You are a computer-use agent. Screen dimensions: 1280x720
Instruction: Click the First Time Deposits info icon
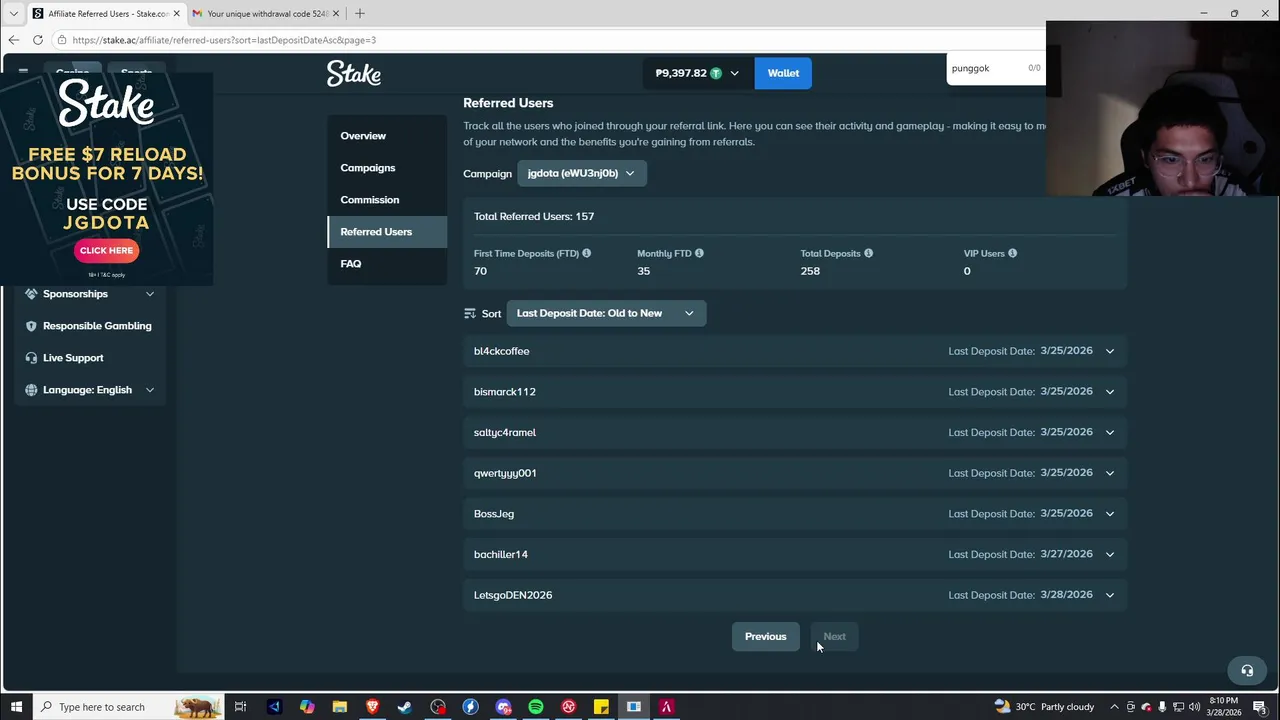click(586, 253)
